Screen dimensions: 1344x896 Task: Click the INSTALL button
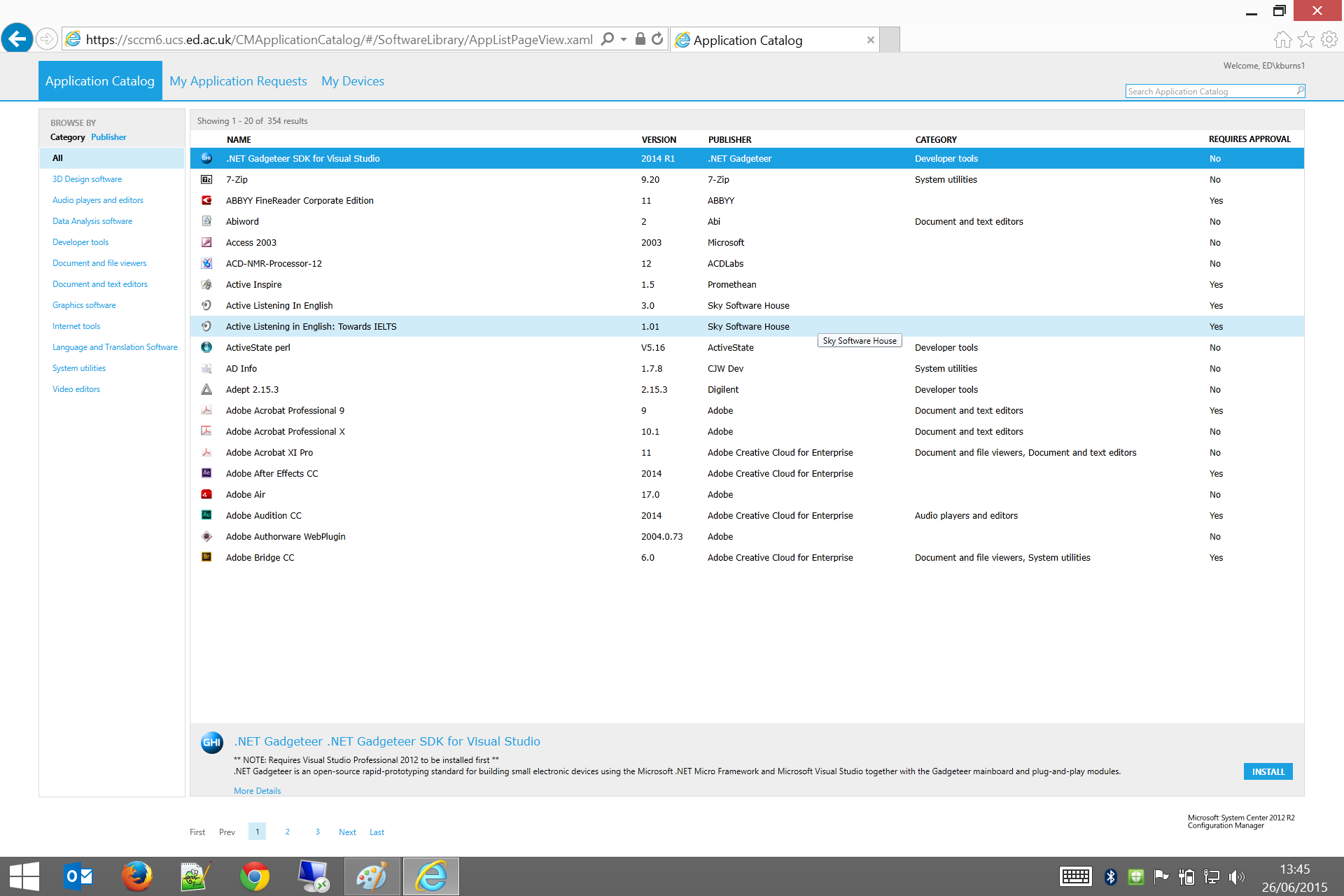1268,771
